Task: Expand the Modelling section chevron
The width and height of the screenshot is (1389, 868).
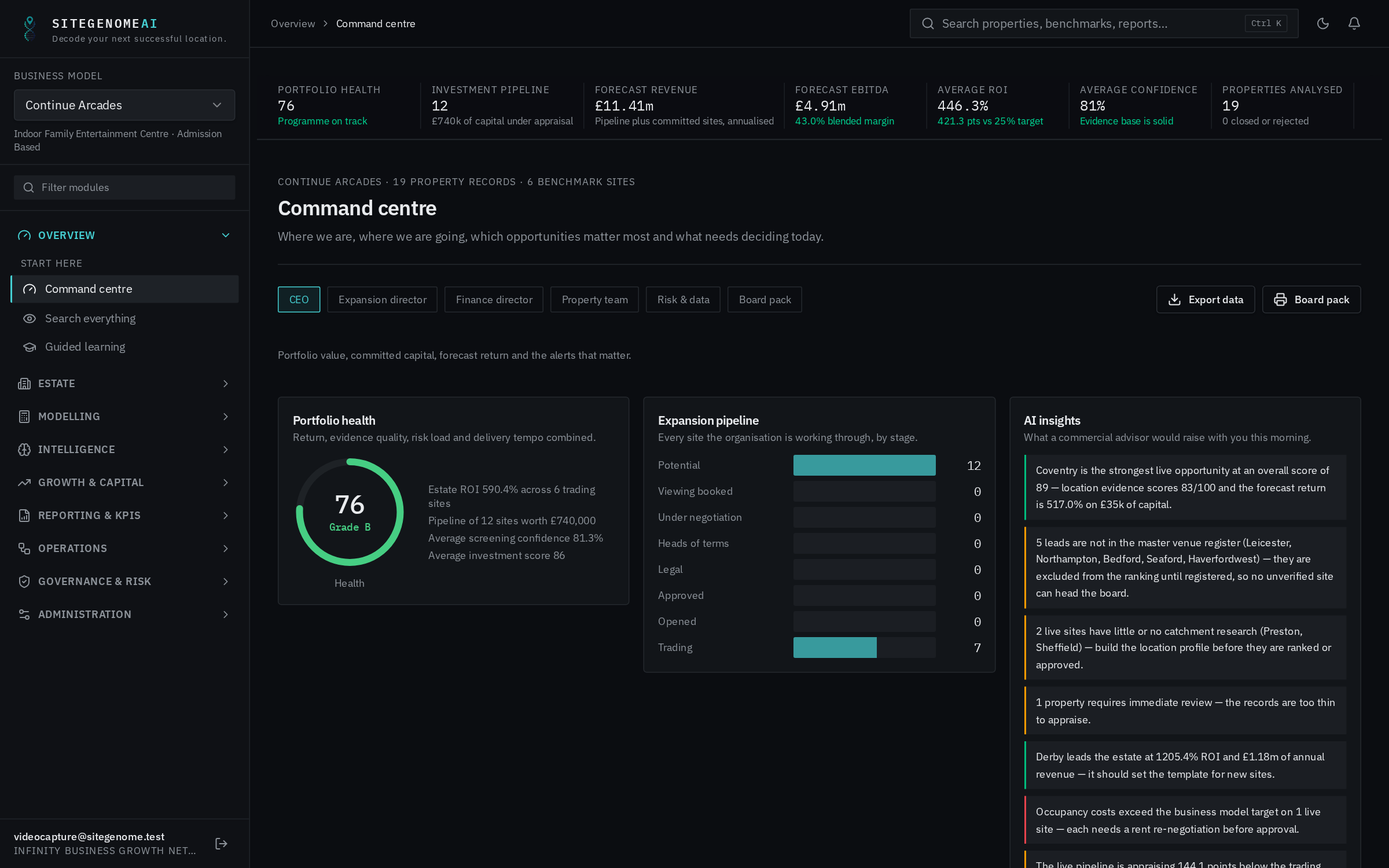Action: click(226, 417)
